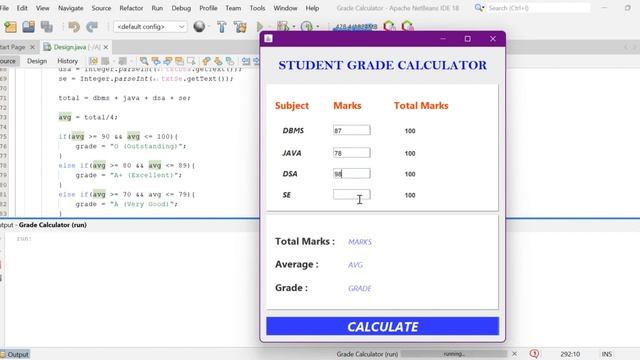
Task: Click the DSA marks input field
Action: click(x=351, y=173)
